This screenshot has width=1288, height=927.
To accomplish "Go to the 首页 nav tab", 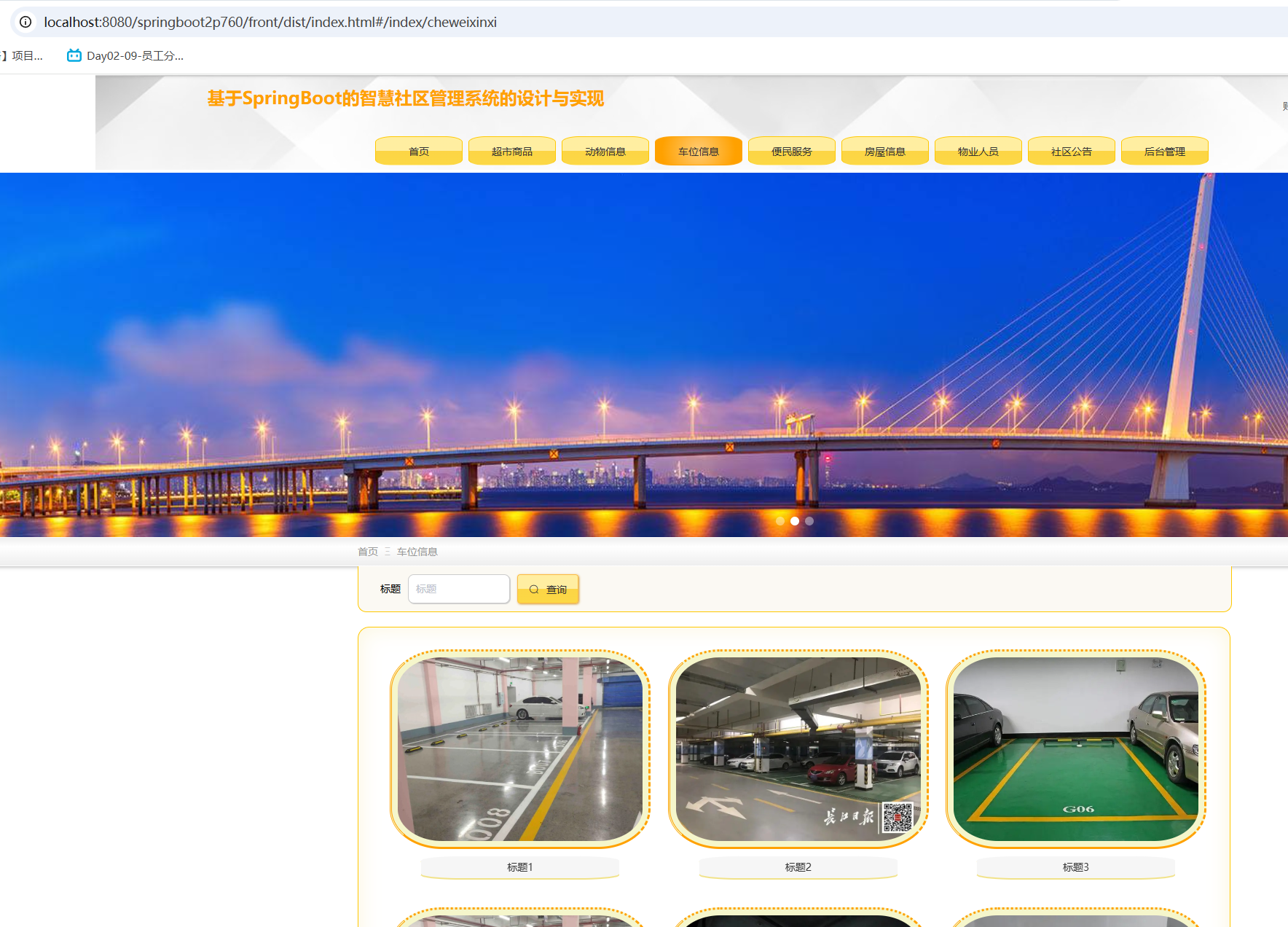I will tap(419, 151).
